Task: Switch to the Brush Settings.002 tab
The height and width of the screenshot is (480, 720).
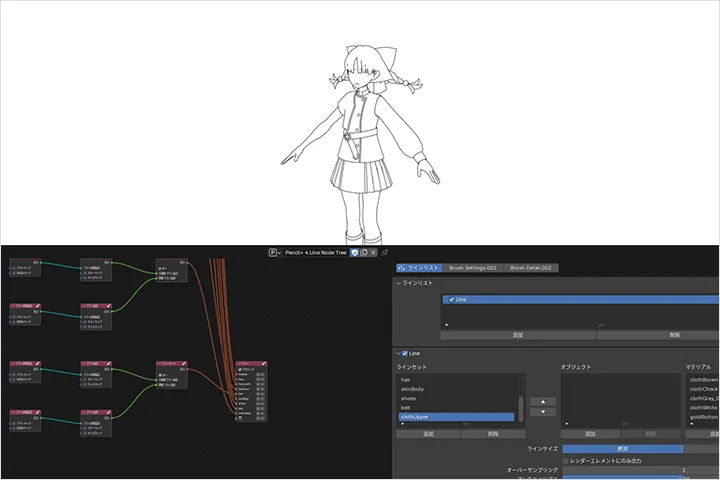Action: pos(472,268)
